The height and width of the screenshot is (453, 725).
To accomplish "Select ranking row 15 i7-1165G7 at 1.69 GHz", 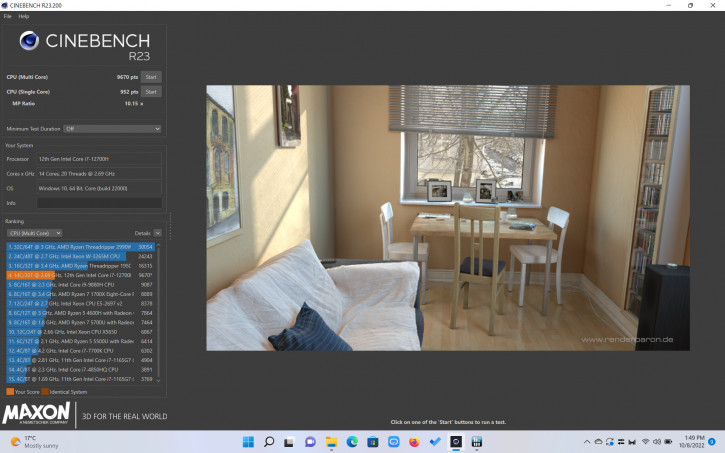I will click(x=80, y=379).
